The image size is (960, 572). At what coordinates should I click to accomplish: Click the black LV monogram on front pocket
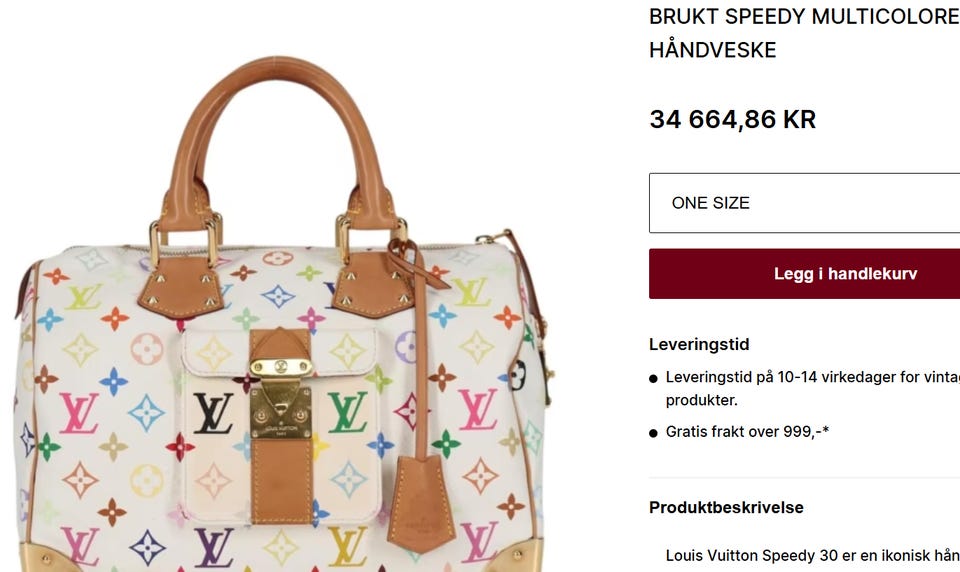point(214,413)
